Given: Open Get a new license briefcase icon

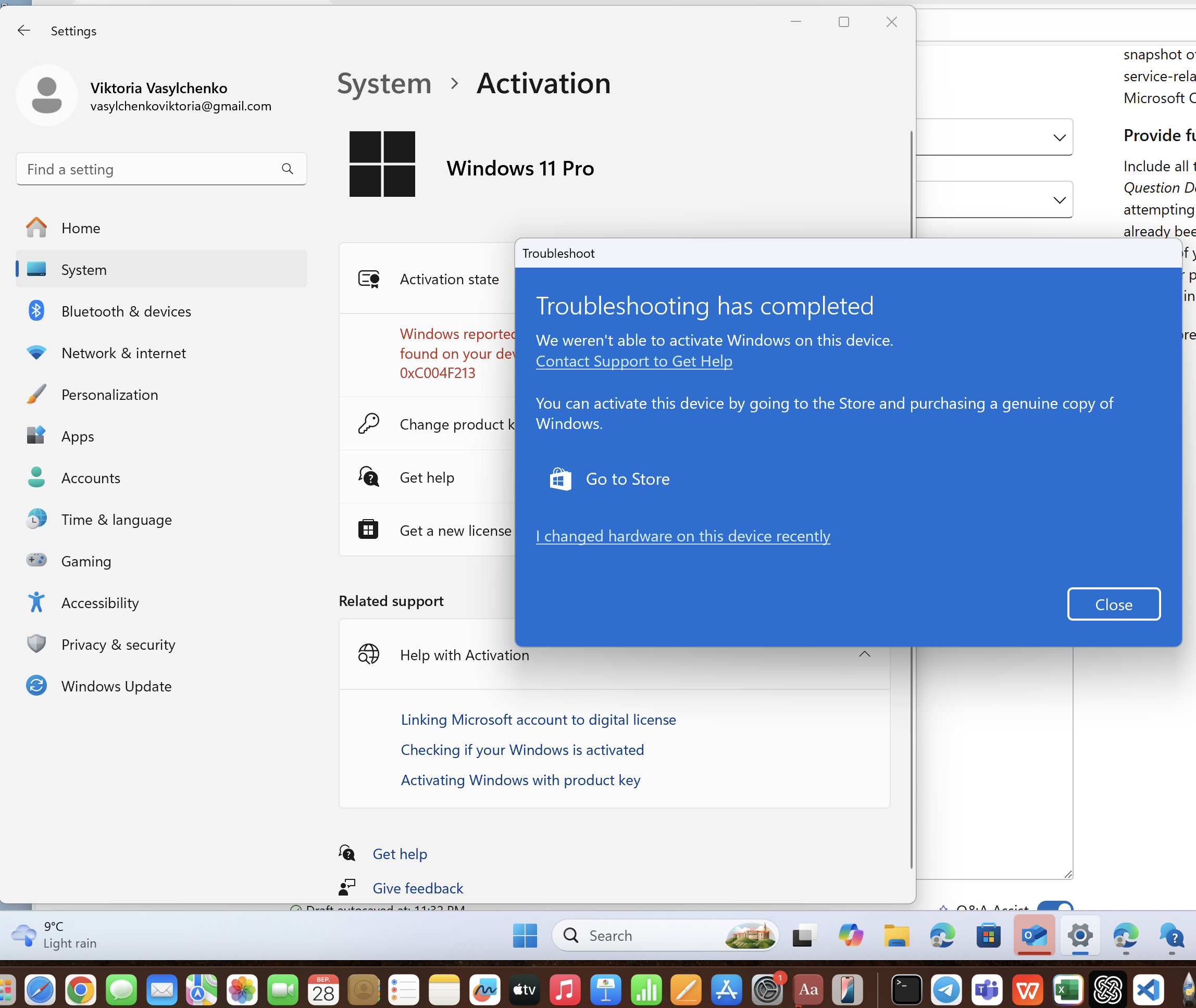Looking at the screenshot, I should coord(369,530).
